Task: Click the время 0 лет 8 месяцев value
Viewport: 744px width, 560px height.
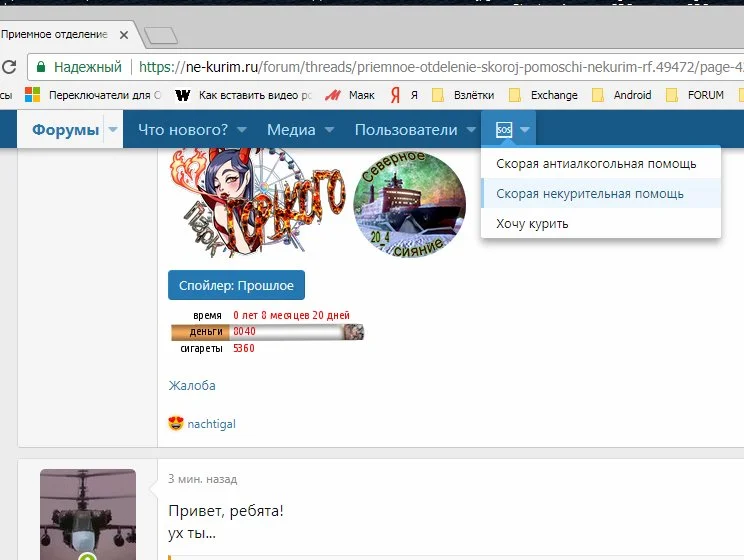Action: tap(291, 315)
